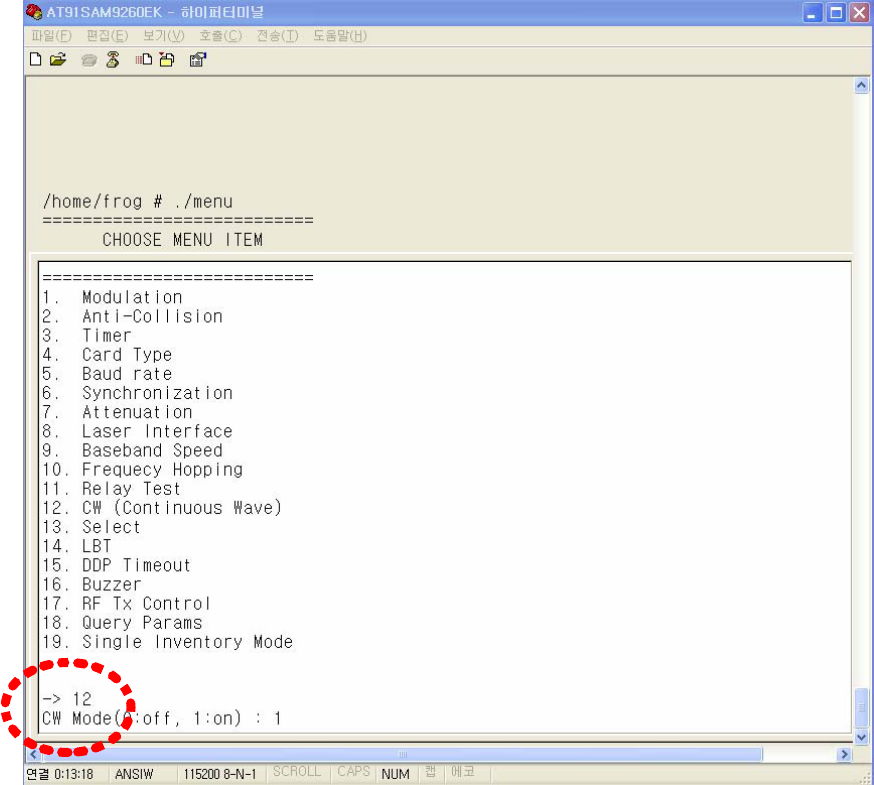The image size is (874, 785).
Task: Click the 'CAPS' status bar indicator
Action: pos(353,772)
